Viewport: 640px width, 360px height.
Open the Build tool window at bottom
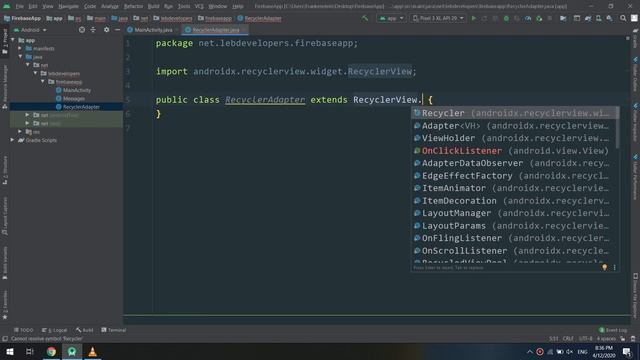coord(84,330)
